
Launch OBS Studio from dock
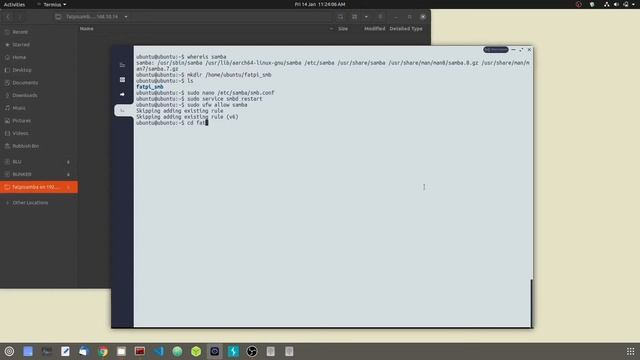click(252, 351)
